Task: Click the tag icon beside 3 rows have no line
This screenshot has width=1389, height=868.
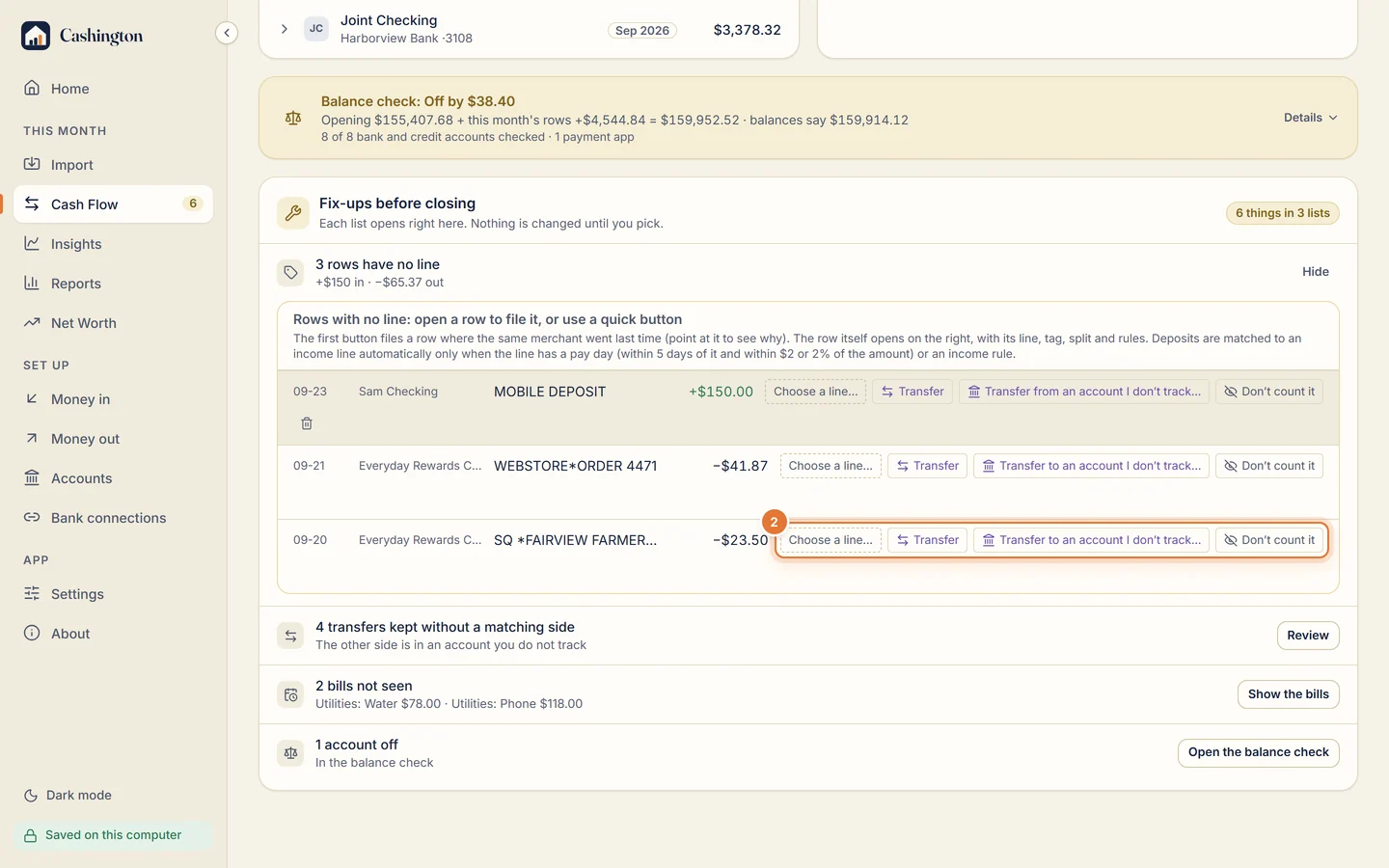Action: click(290, 273)
